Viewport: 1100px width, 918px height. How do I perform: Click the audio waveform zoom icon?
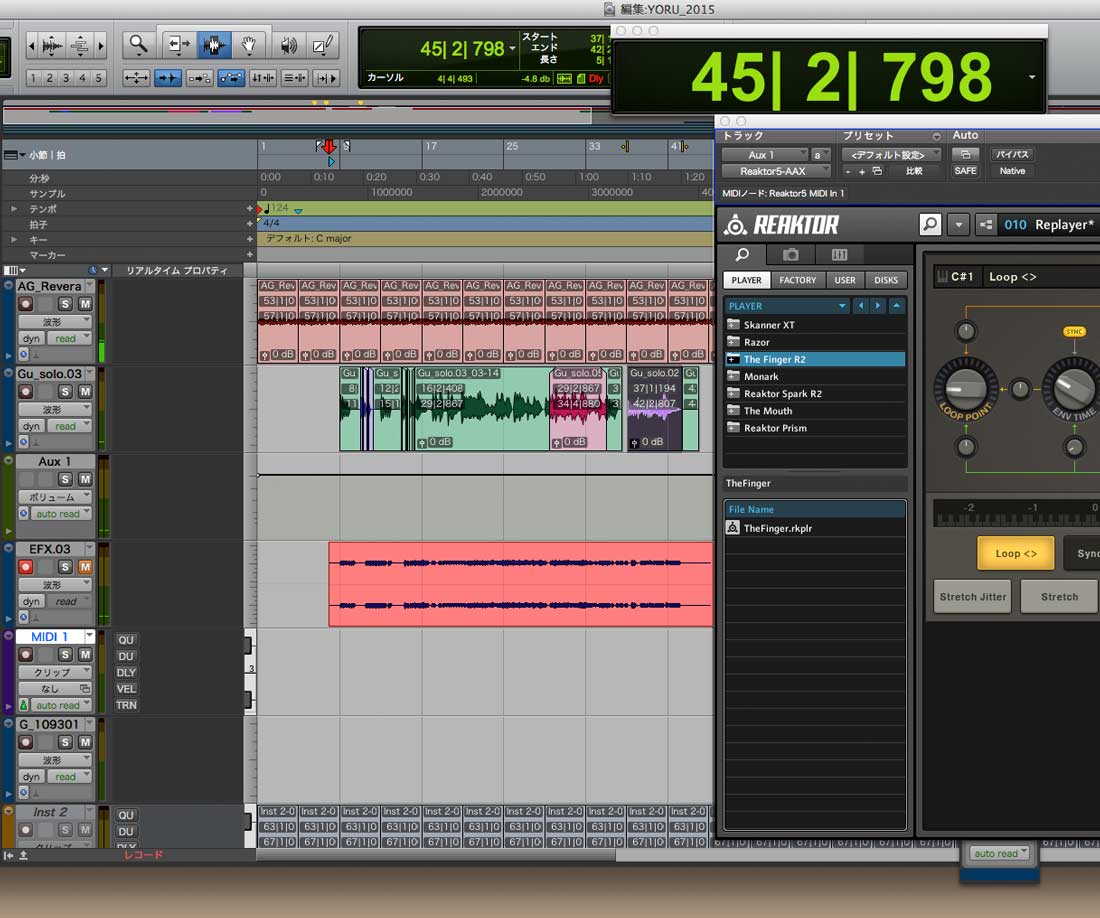(x=52, y=46)
